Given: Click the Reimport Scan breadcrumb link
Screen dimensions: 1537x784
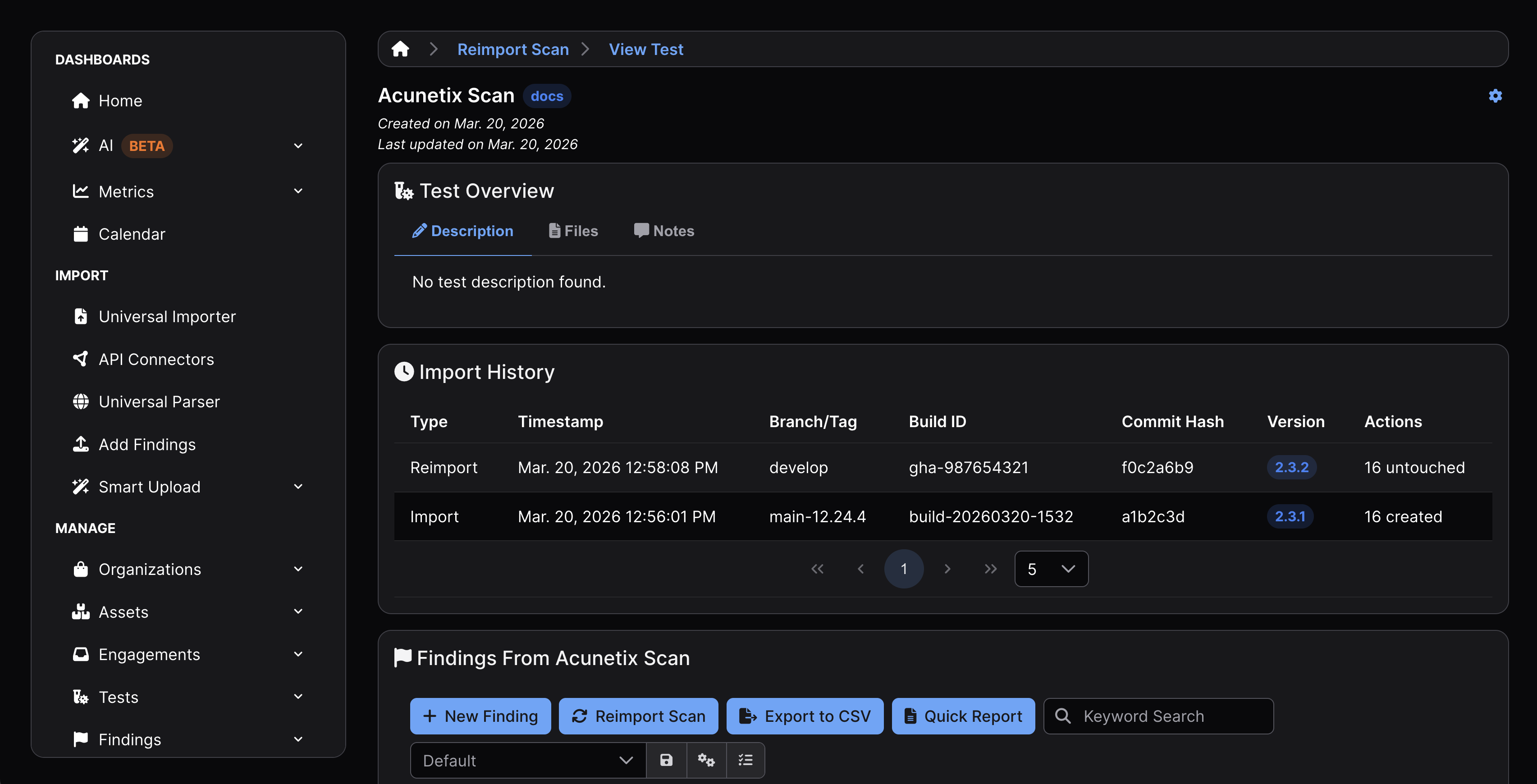Looking at the screenshot, I should tap(512, 49).
